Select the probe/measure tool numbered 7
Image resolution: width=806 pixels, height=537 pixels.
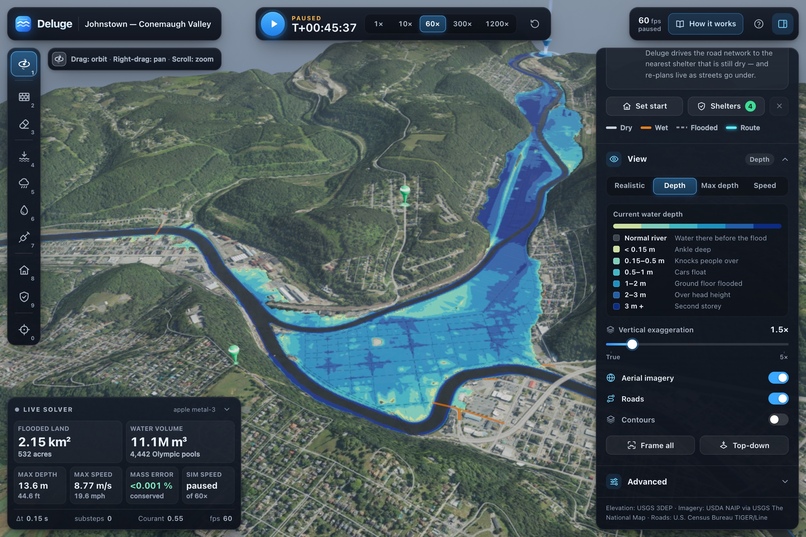pos(24,237)
